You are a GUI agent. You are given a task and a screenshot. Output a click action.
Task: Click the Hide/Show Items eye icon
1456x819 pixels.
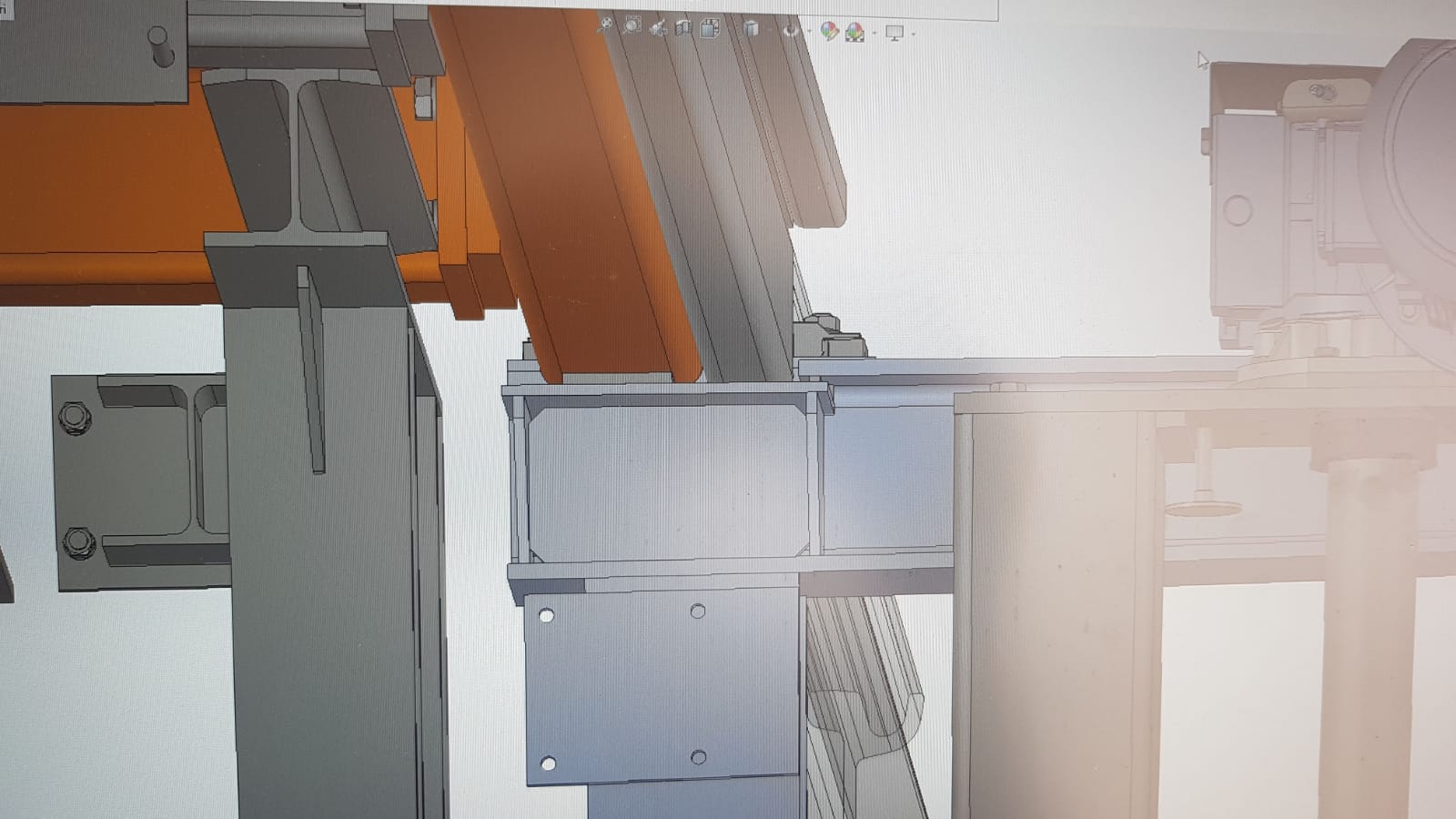point(791,30)
